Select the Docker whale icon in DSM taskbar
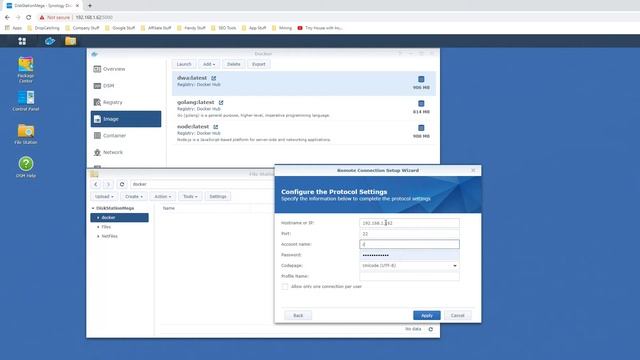This screenshot has width=640, height=360. pyautogui.click(x=50, y=41)
